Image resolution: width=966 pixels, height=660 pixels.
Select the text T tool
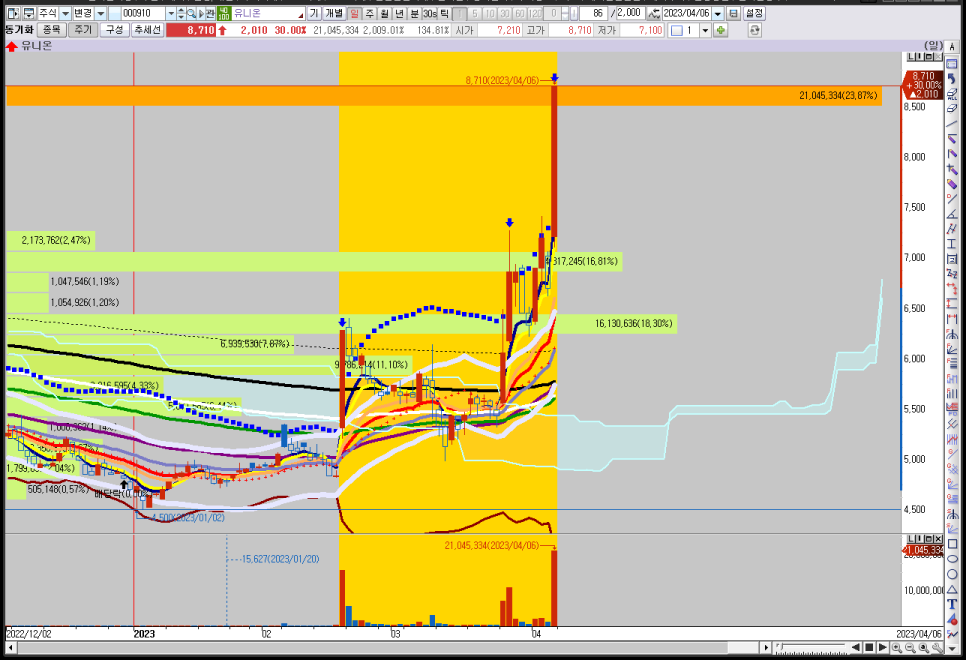point(952,605)
